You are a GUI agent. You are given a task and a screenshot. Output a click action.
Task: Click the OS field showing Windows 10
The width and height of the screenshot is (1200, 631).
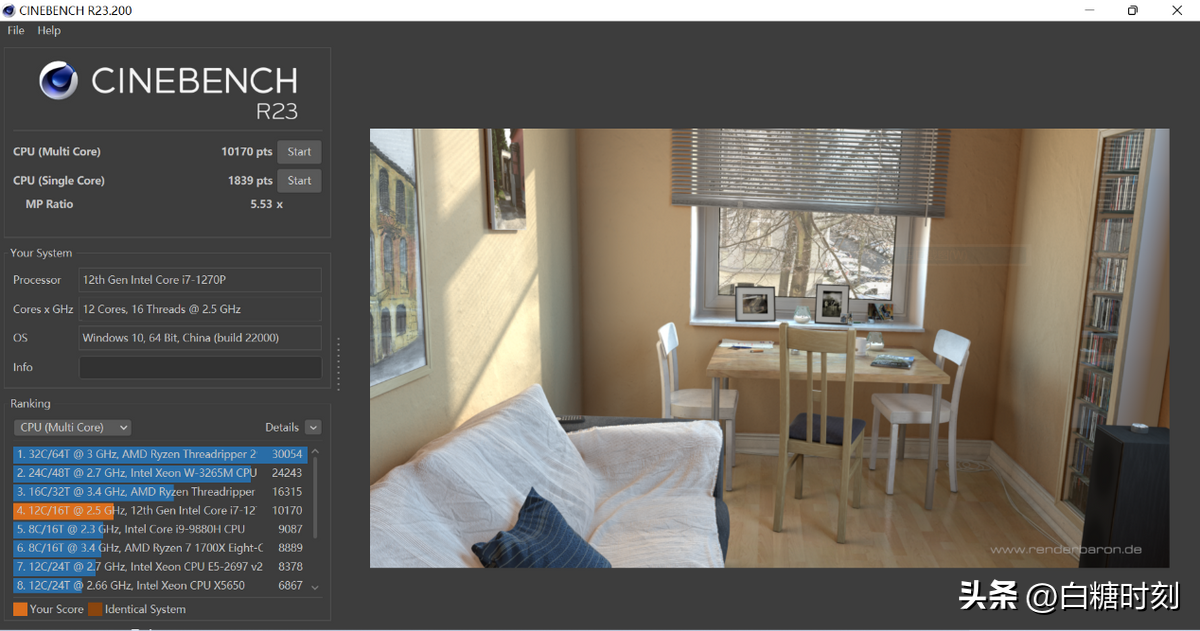pyautogui.click(x=200, y=338)
